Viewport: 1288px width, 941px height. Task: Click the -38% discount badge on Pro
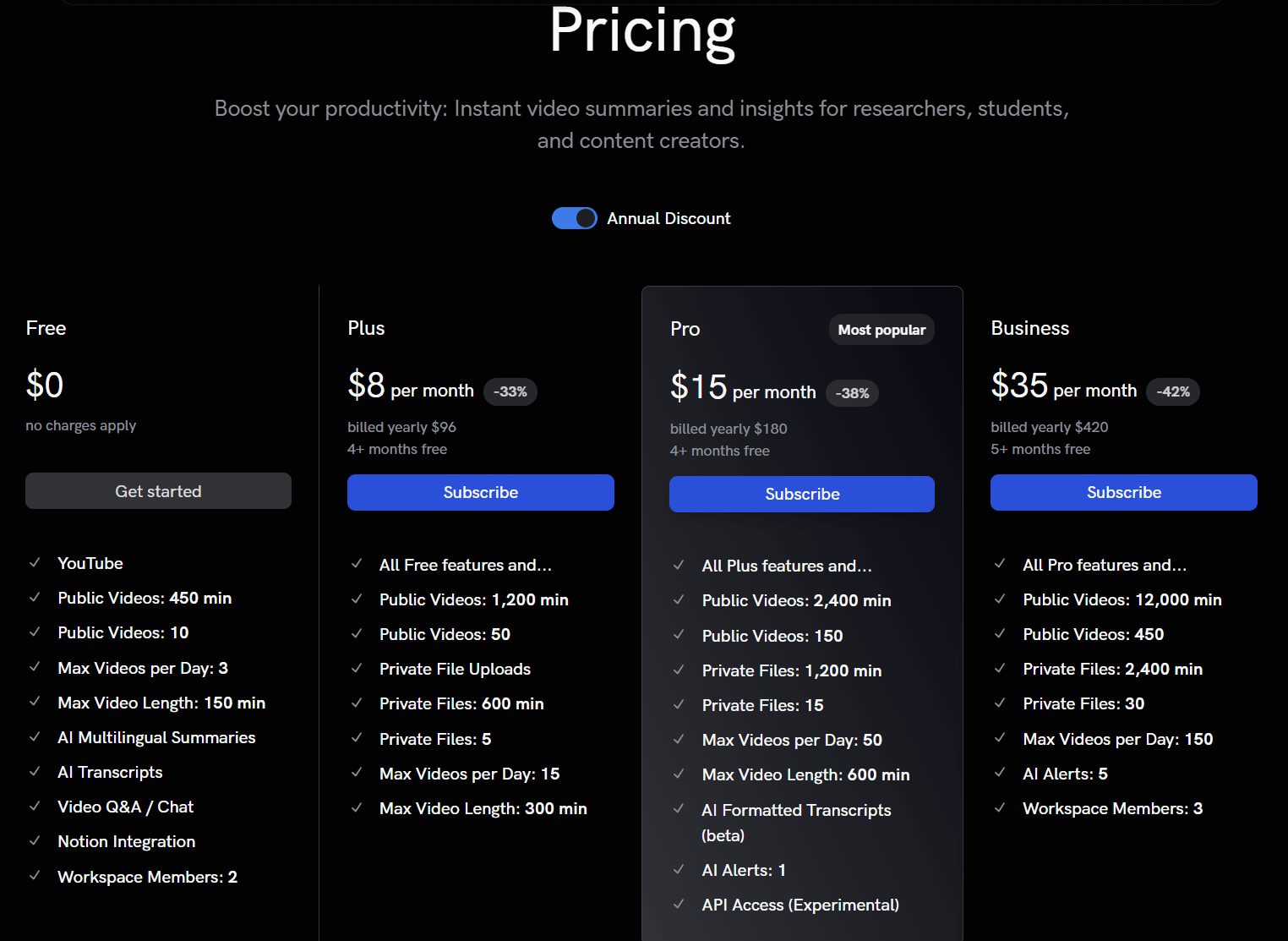[x=852, y=393]
